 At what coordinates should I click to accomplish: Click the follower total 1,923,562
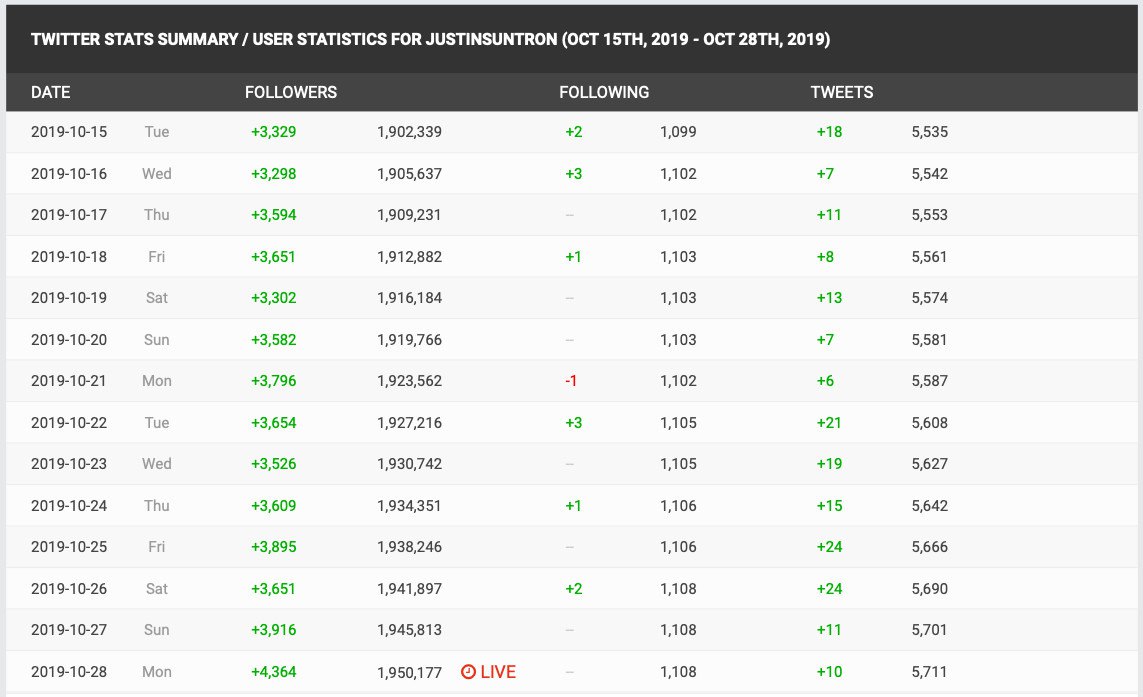(x=409, y=381)
